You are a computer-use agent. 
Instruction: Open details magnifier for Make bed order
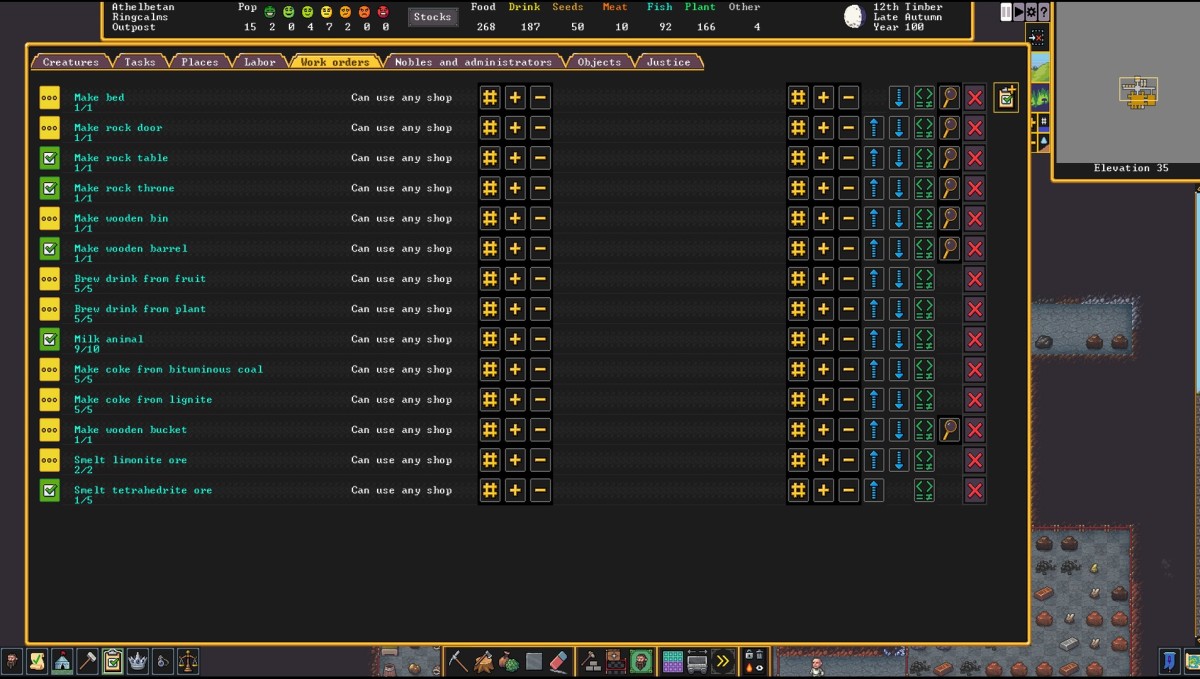949,98
